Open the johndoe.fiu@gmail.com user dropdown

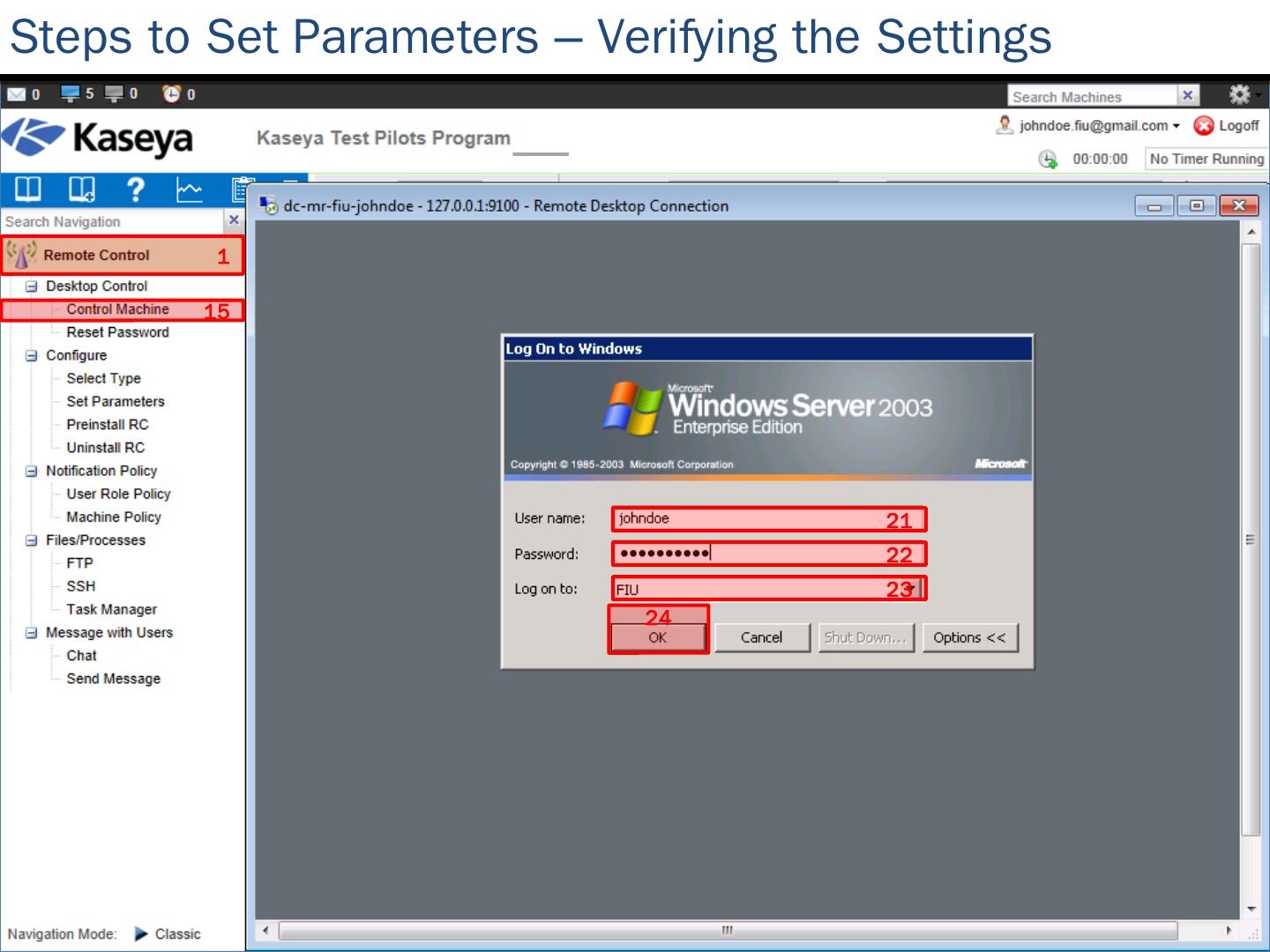point(1099,126)
